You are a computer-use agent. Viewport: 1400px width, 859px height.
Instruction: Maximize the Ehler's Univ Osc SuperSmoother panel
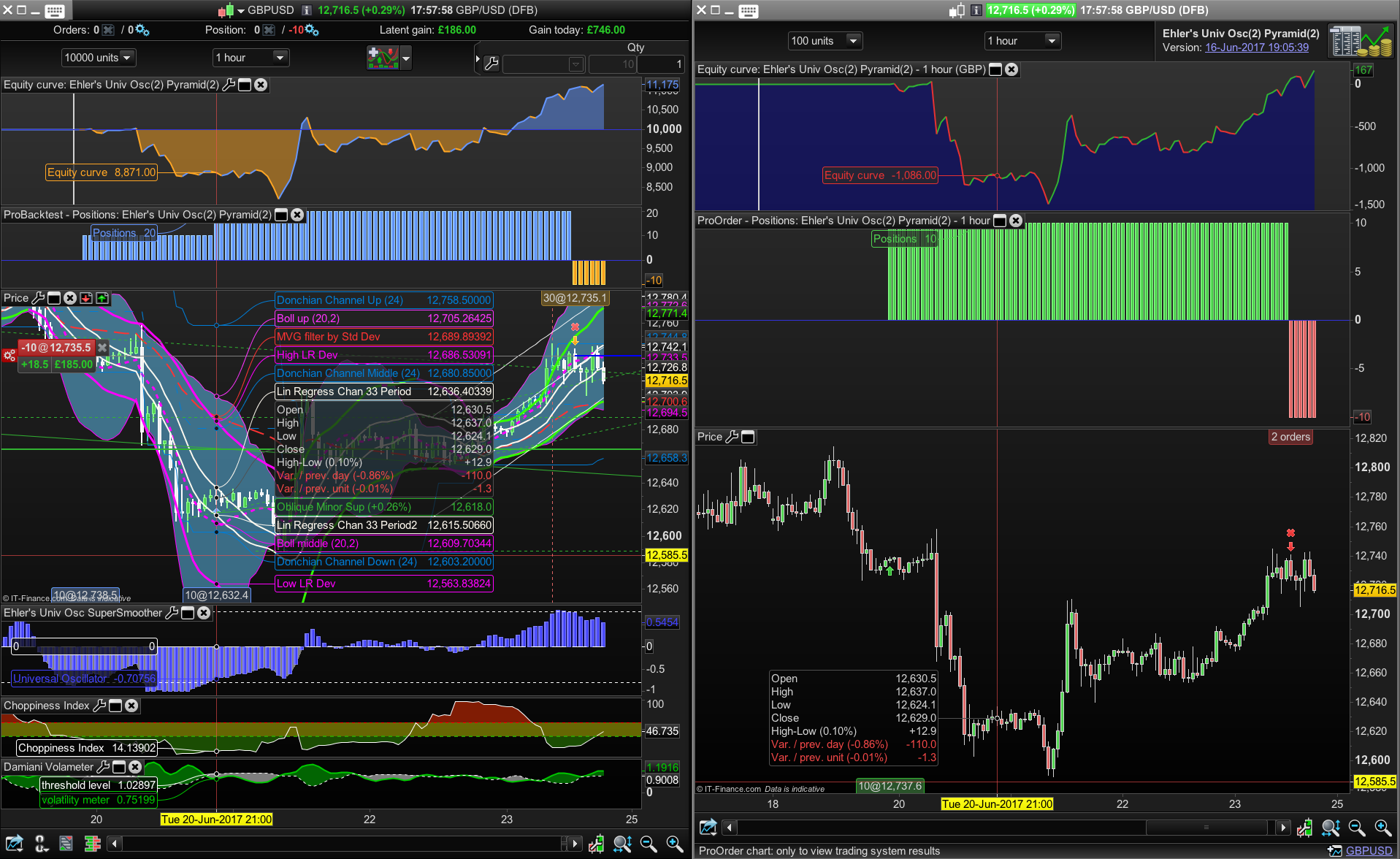pos(188,613)
